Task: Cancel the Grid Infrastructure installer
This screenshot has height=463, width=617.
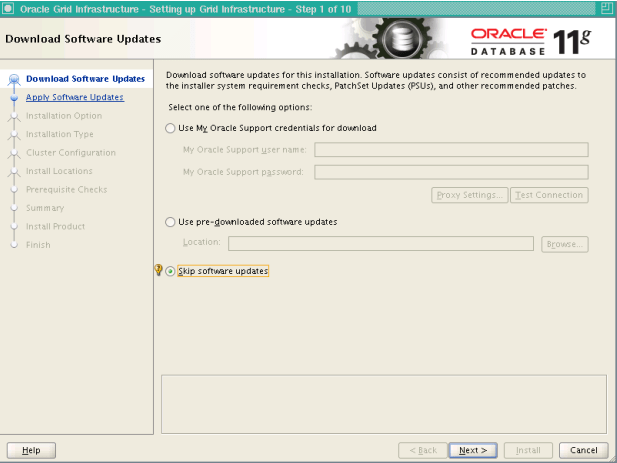Action: click(x=584, y=450)
